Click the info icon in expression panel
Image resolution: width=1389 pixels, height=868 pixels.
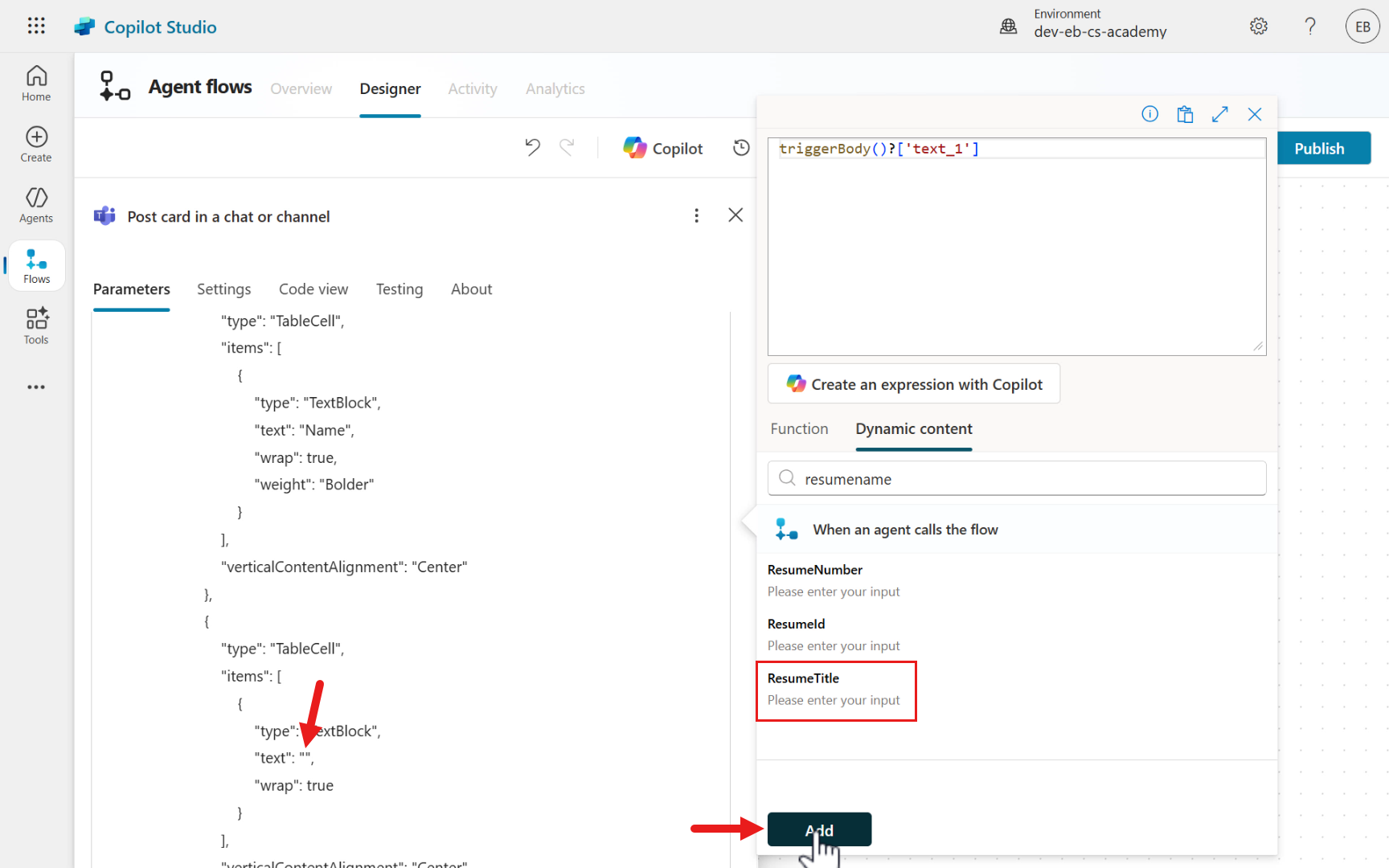(x=1149, y=114)
